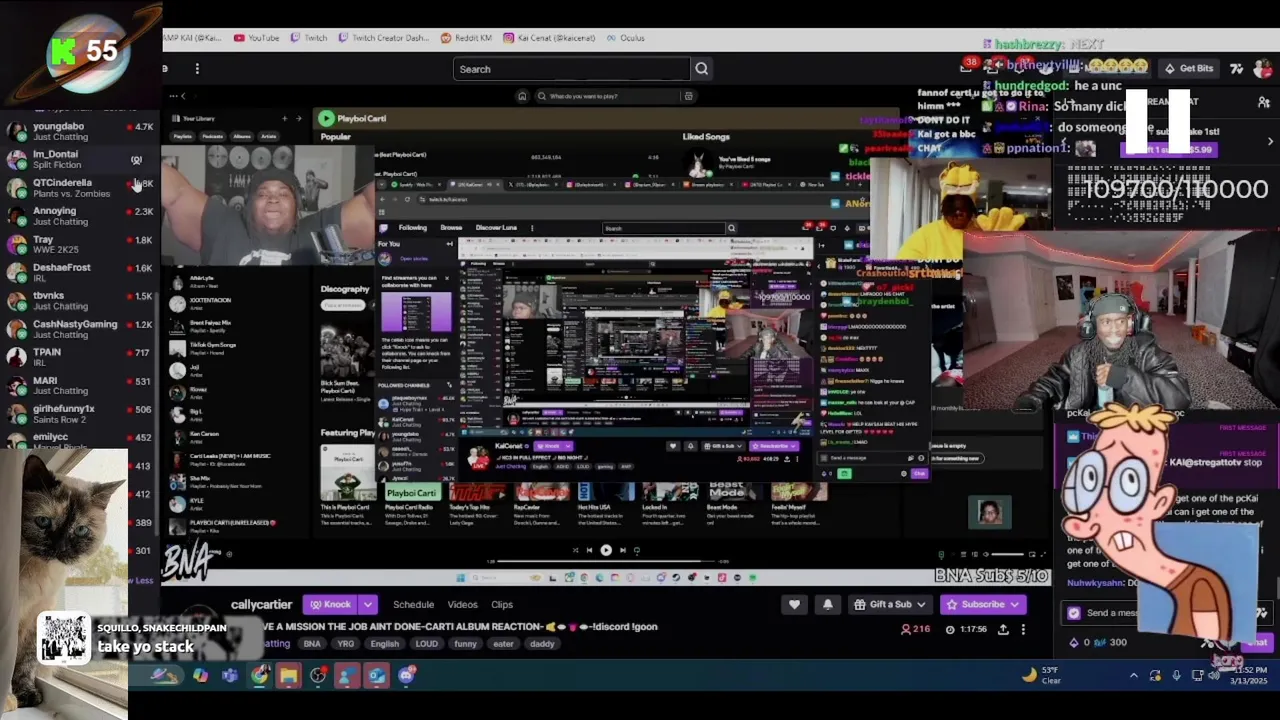Open the Reddit KM bookmark
This screenshot has height=720, width=1280.
466,38
